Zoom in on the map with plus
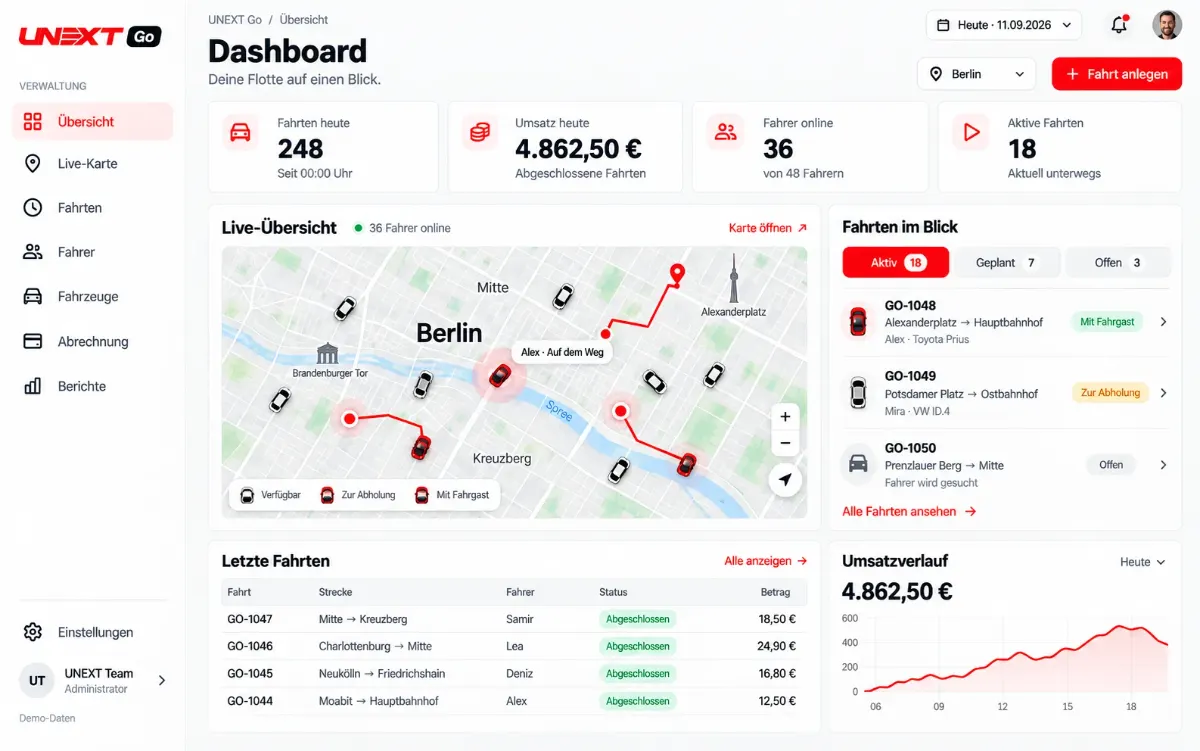Image resolution: width=1200 pixels, height=751 pixels. point(785,417)
